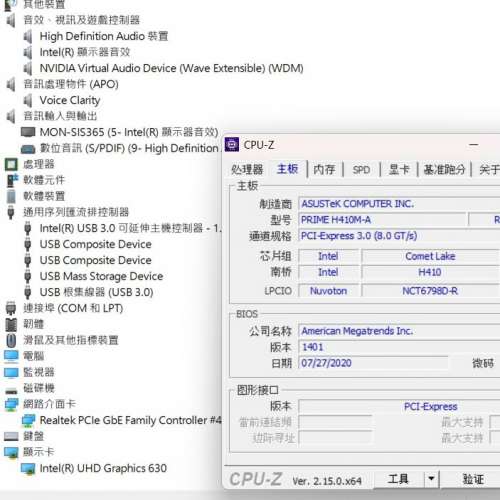Click the MON-SIS365 monitor audio icon
This screenshot has width=500, height=500.
(28, 132)
